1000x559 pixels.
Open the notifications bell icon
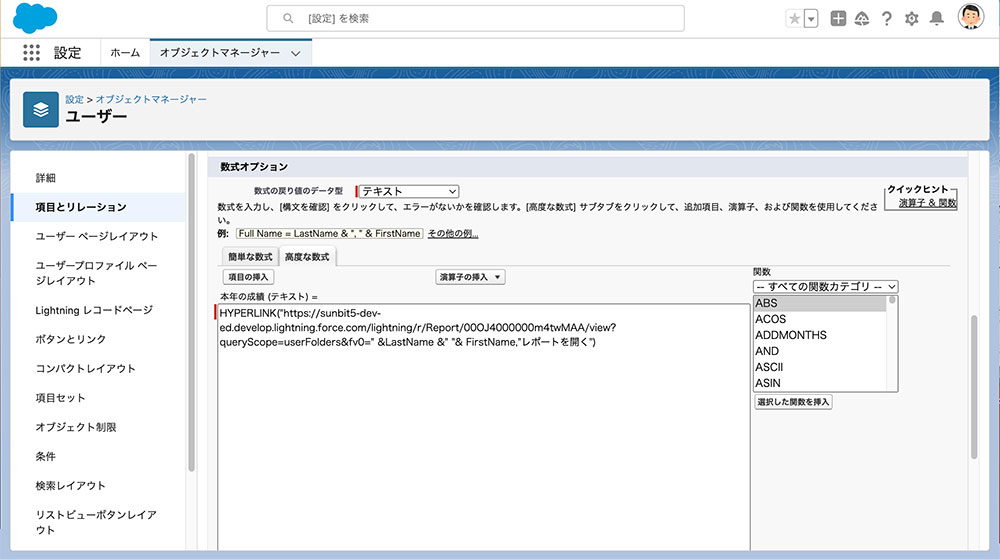pyautogui.click(x=936, y=18)
